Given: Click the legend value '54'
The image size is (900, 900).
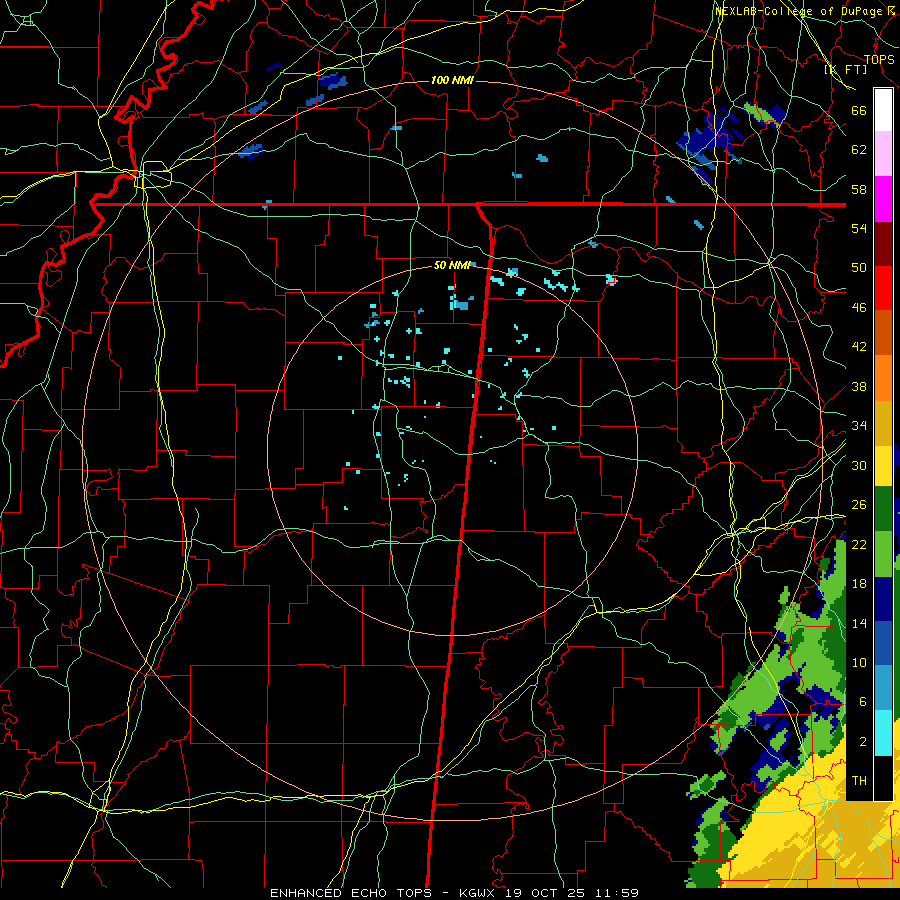Looking at the screenshot, I should pos(859,228).
